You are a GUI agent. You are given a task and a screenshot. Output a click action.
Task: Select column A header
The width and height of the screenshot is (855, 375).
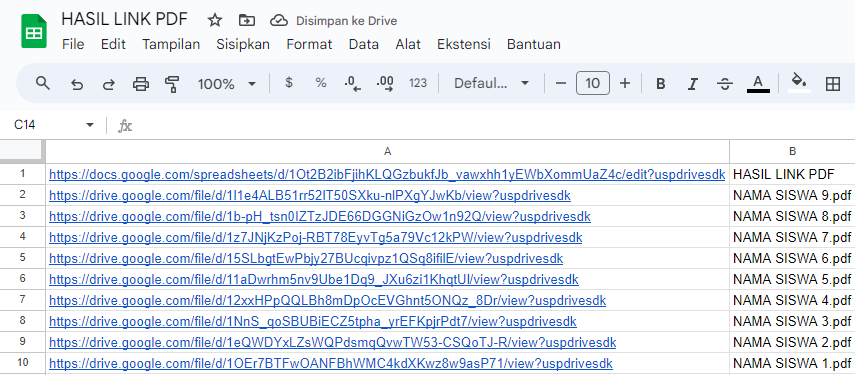tap(388, 151)
